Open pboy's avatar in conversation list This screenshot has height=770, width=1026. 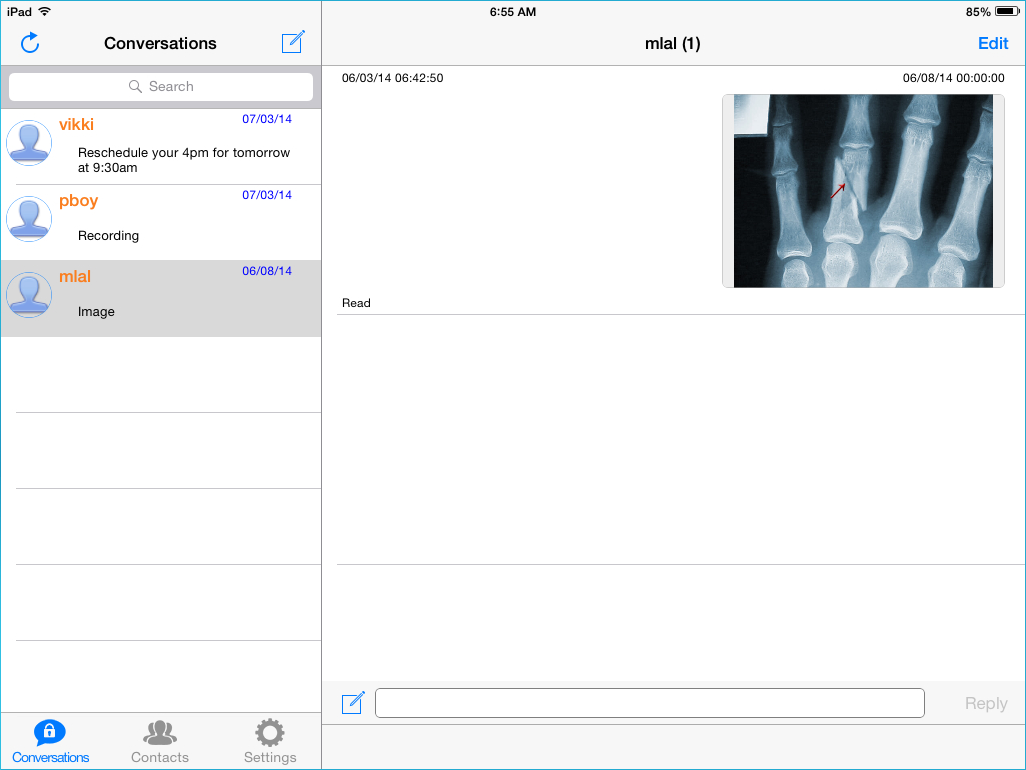pos(29,219)
